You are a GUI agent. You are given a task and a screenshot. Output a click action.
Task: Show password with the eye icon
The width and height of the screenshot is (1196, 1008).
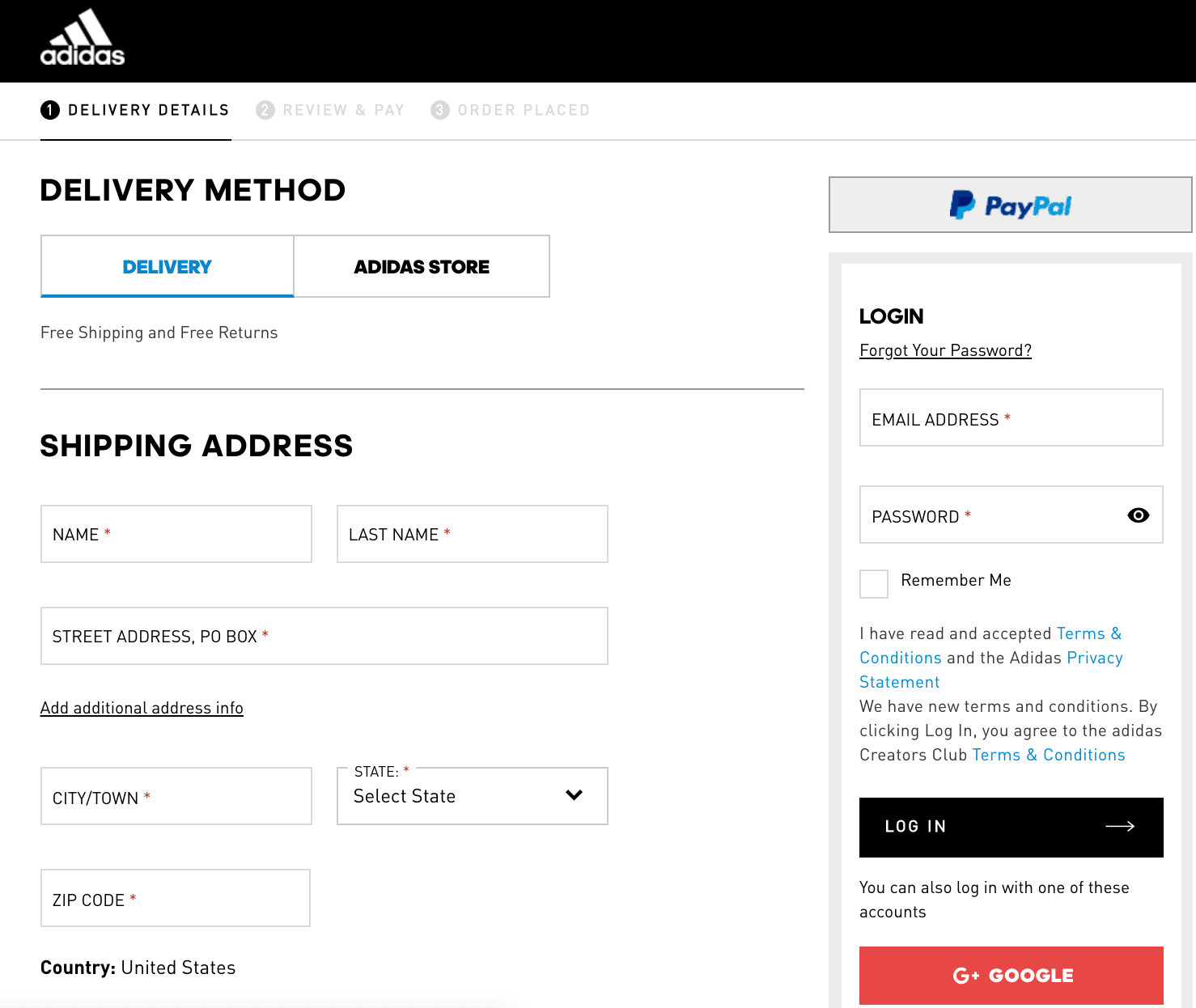(x=1138, y=515)
